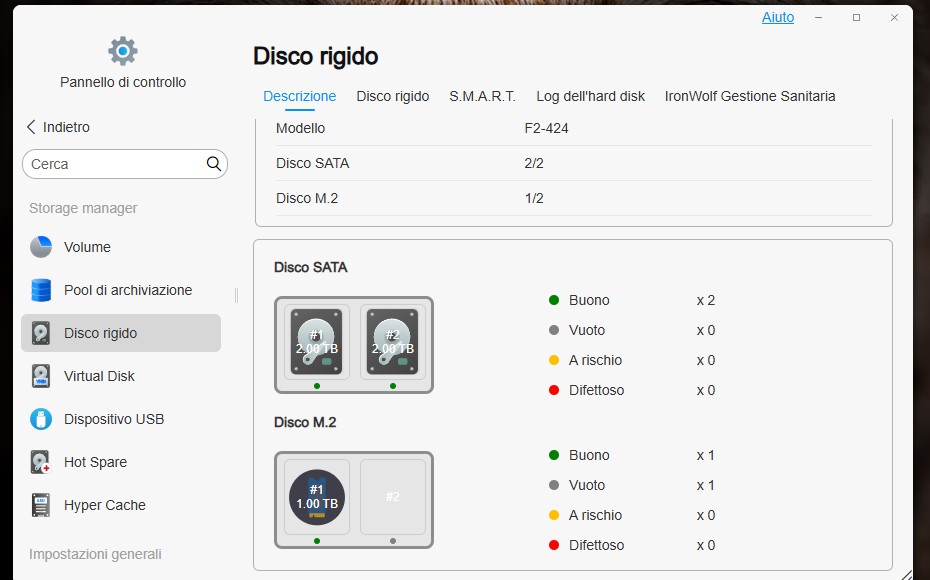Open Log dell'hard disk tab
This screenshot has height=580, width=930.
point(590,96)
